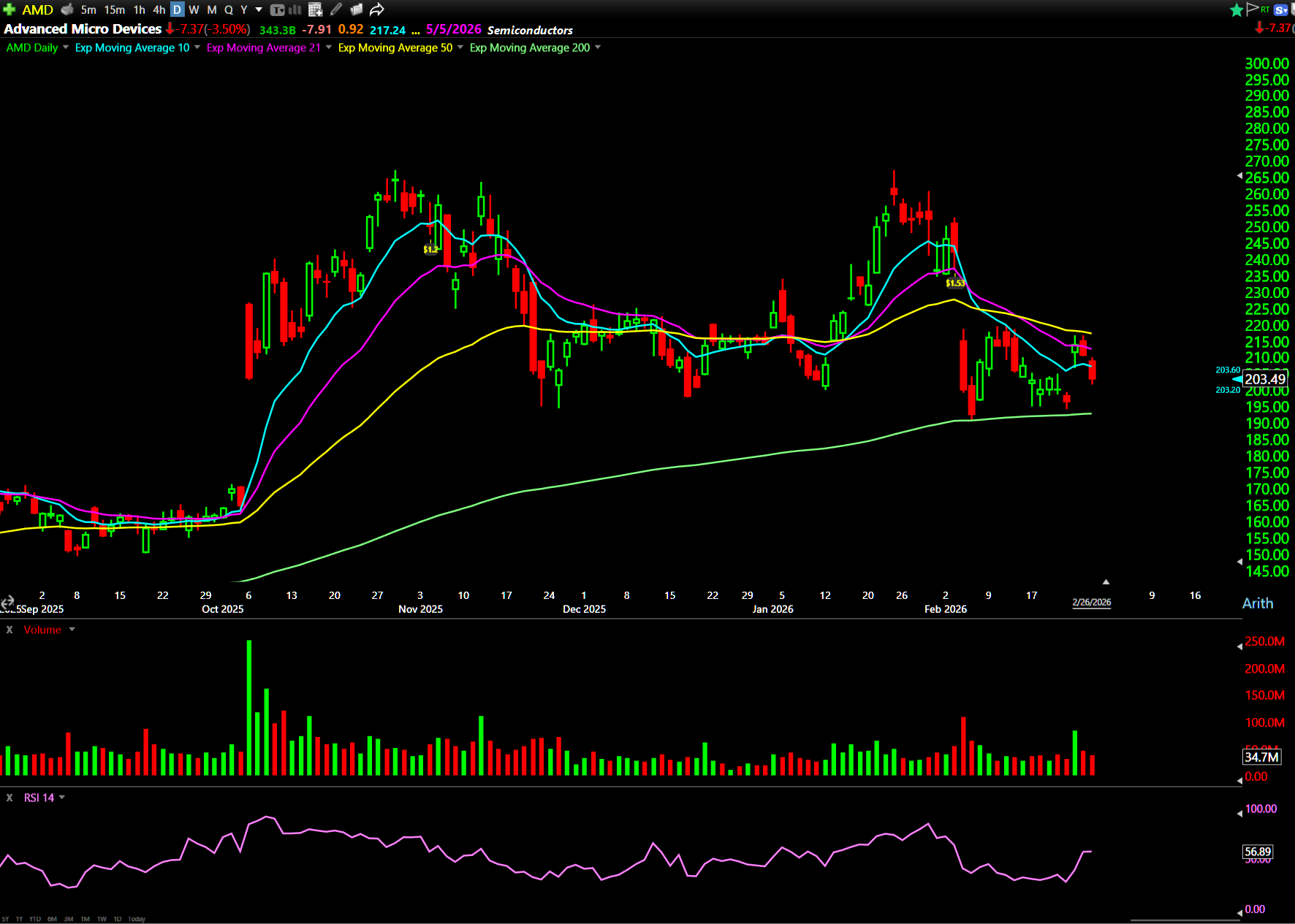Viewport: 1295px width, 924px height.
Task: Open the calculator-style add indicator icon
Action: pos(315,9)
